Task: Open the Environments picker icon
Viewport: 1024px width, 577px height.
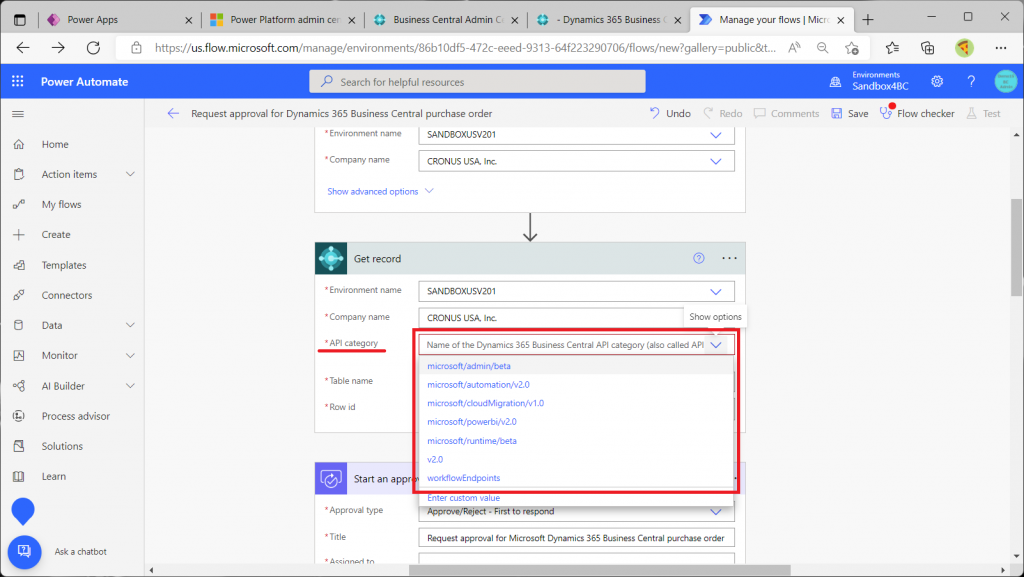Action: point(835,82)
